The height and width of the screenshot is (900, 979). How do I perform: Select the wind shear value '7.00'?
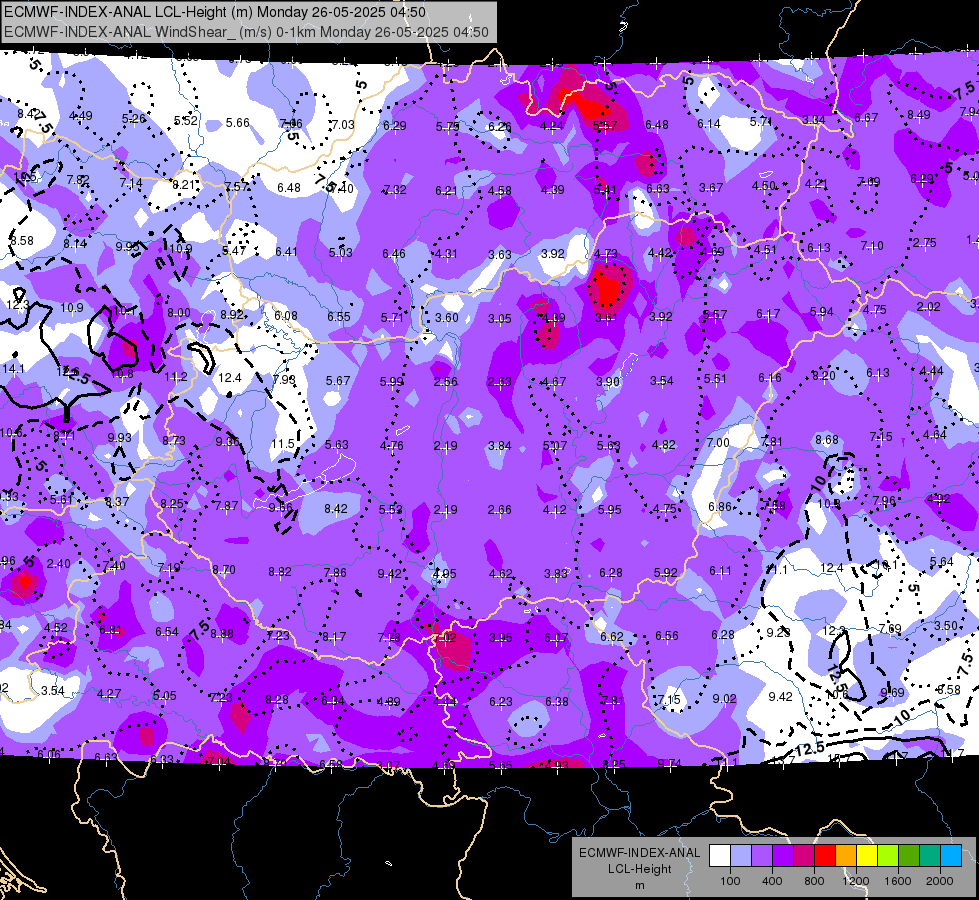click(717, 442)
